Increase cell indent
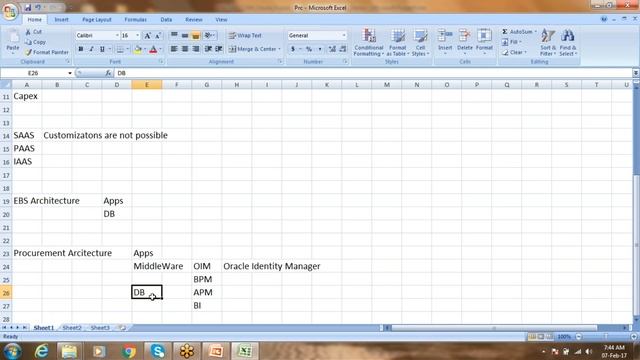Image resolution: width=640 pixels, height=360 pixels. pos(219,49)
